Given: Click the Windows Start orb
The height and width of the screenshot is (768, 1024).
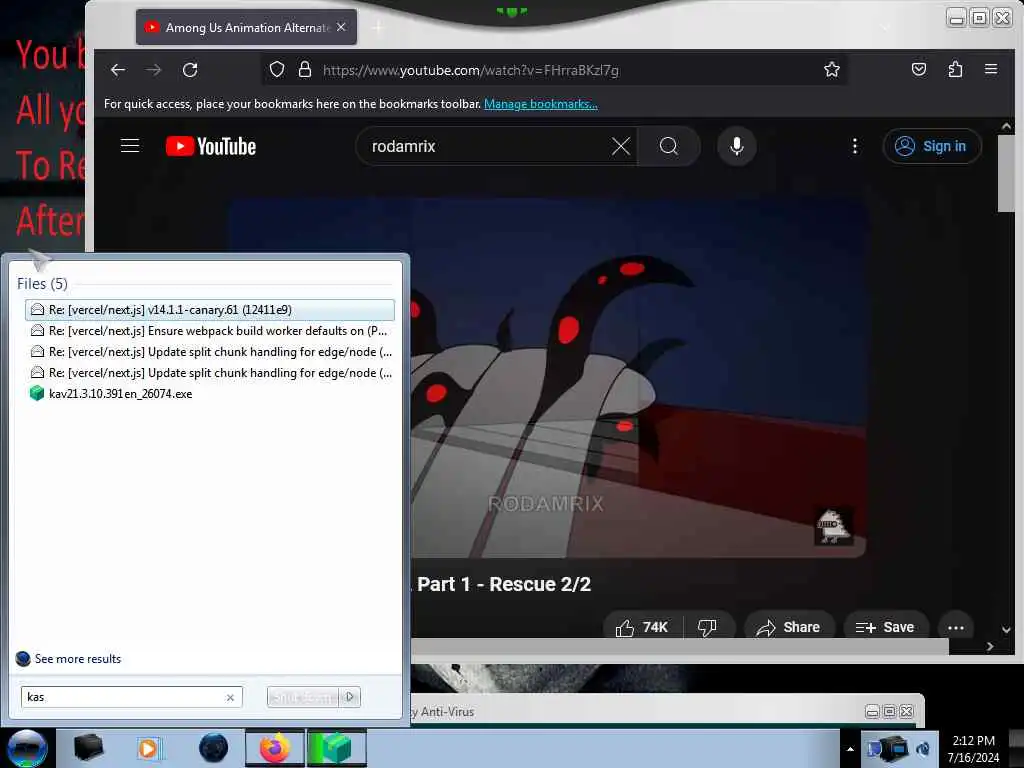Looking at the screenshot, I should (27, 748).
